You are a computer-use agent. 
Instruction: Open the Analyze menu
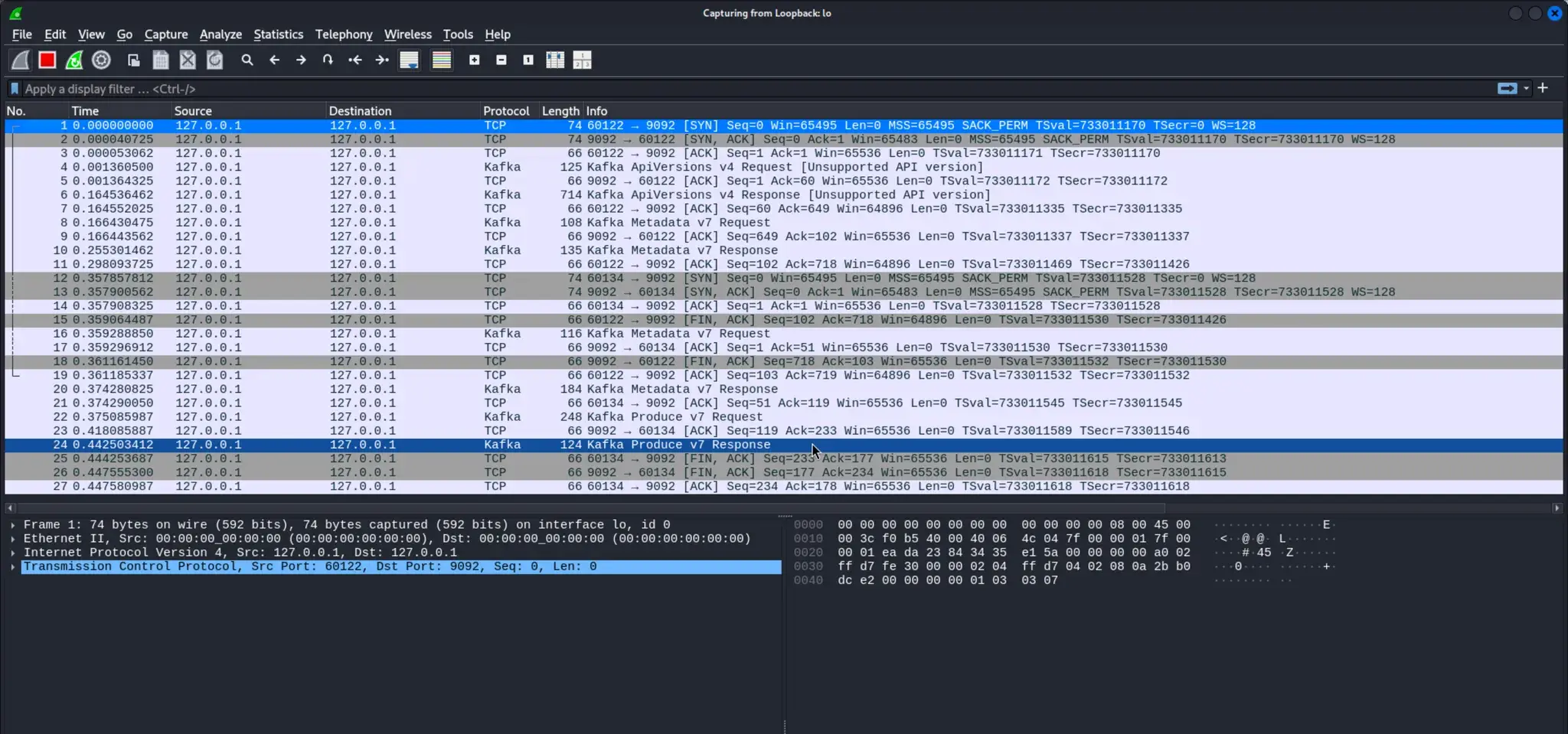tap(220, 34)
